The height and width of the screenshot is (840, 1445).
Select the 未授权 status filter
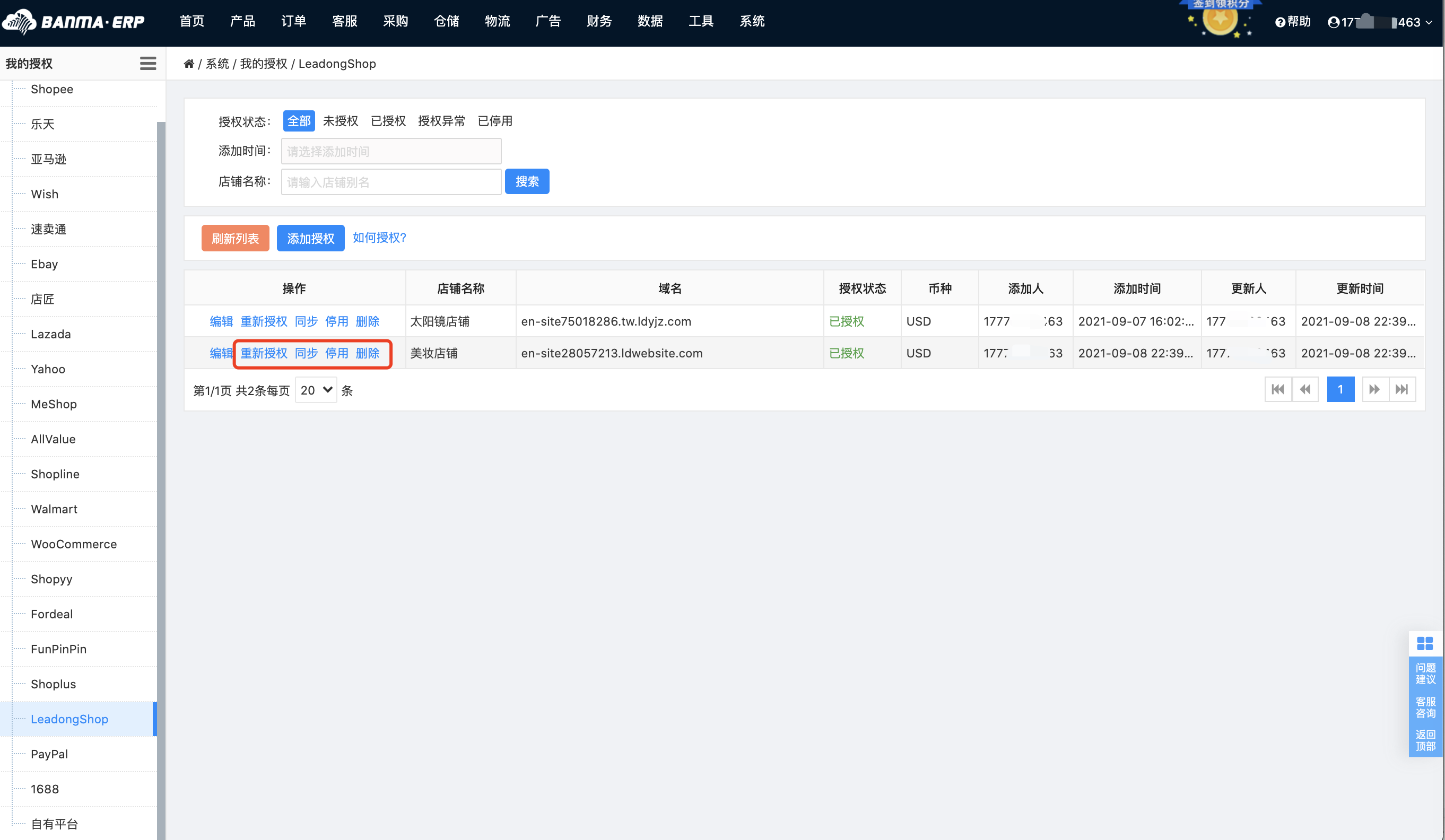[x=341, y=120]
